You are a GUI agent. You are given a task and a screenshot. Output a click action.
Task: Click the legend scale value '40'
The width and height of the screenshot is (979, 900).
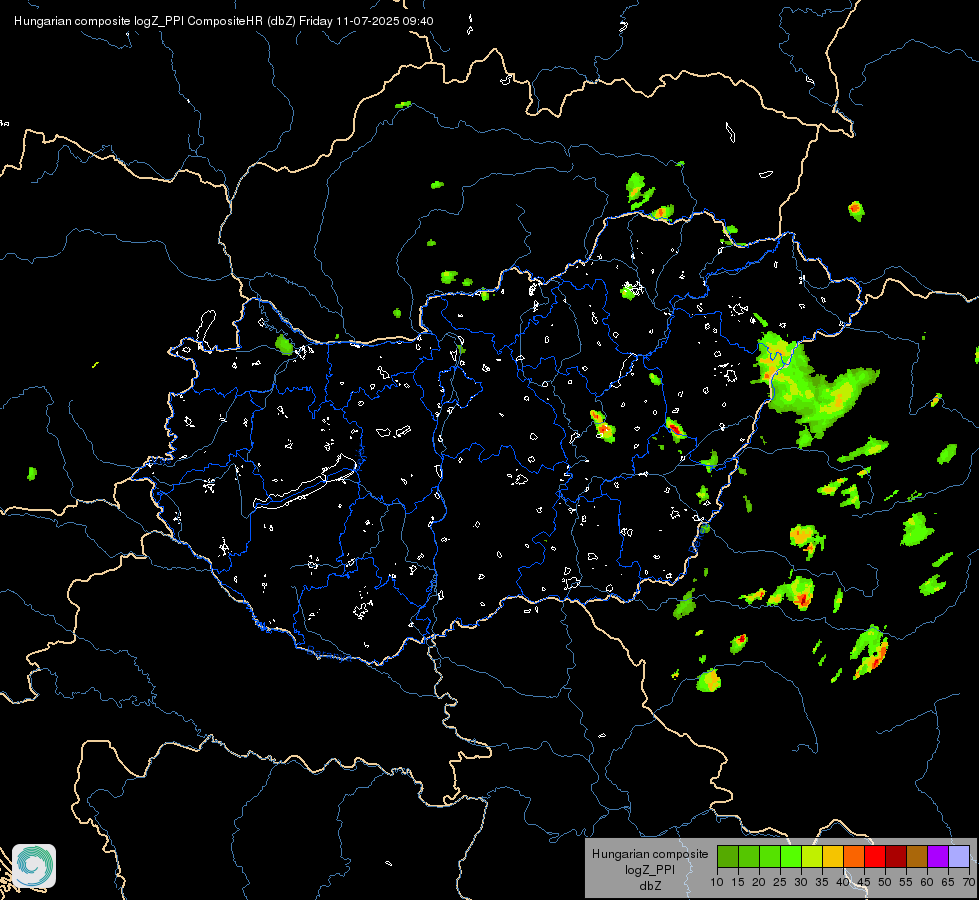click(x=843, y=882)
